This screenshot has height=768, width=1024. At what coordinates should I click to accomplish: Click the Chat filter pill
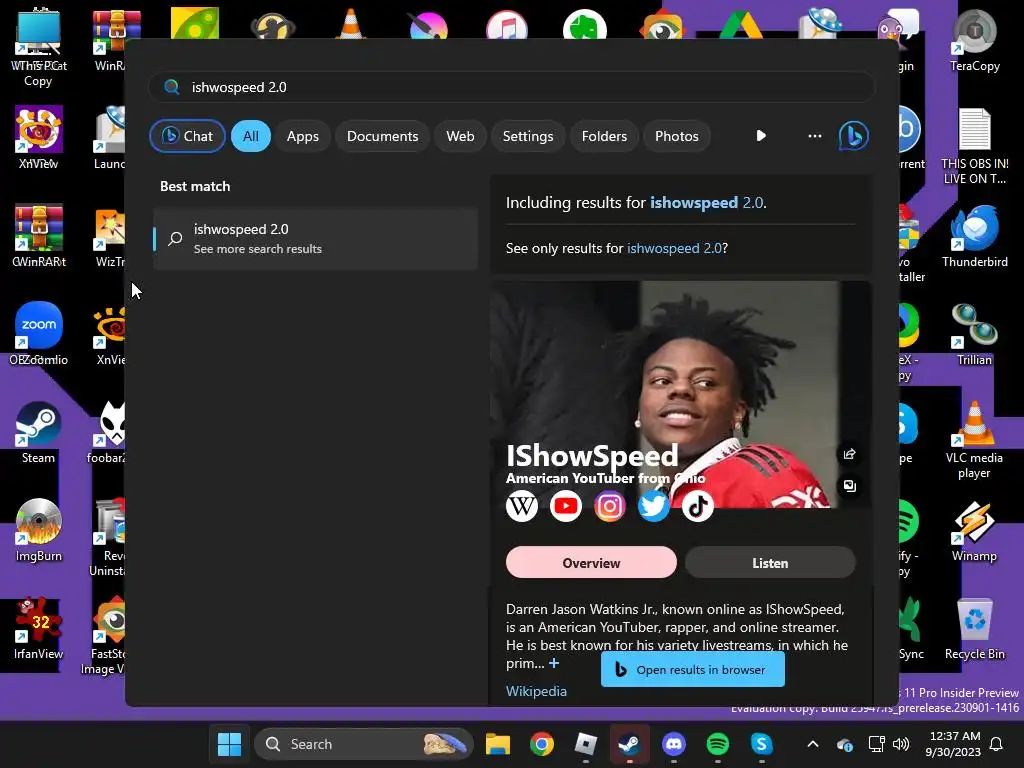[x=187, y=136]
